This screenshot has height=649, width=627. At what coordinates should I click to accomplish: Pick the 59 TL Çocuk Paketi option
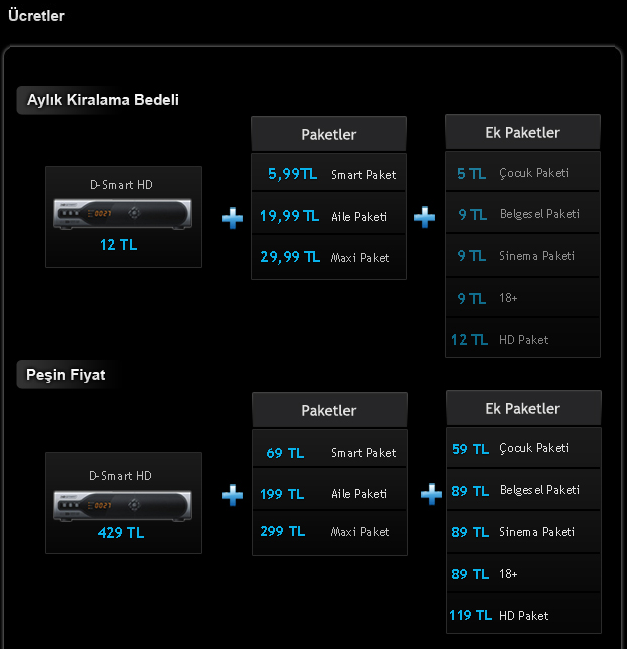click(x=524, y=449)
